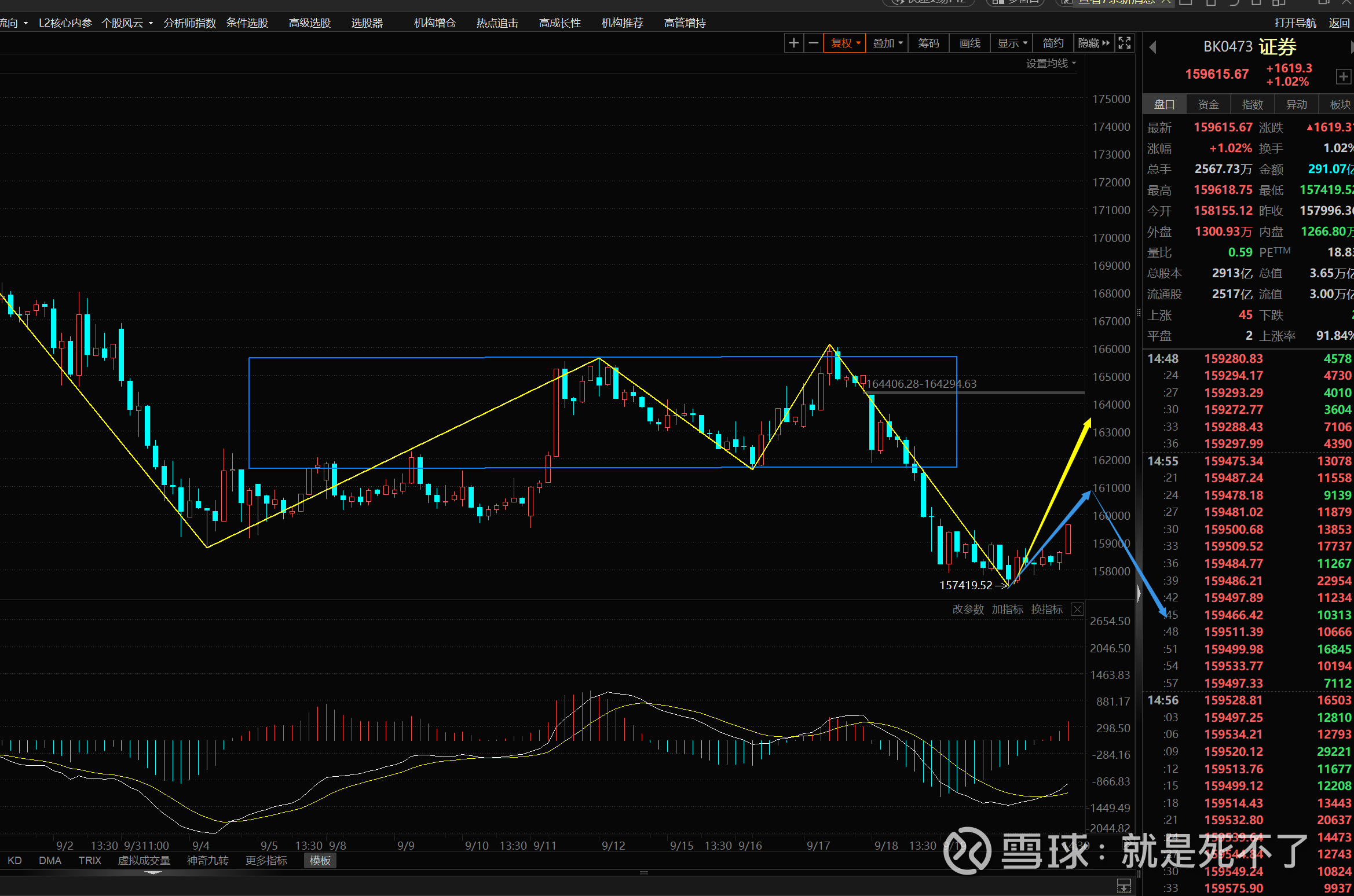Click the 画线 drawing tool button
The height and width of the screenshot is (896, 1354).
(969, 43)
